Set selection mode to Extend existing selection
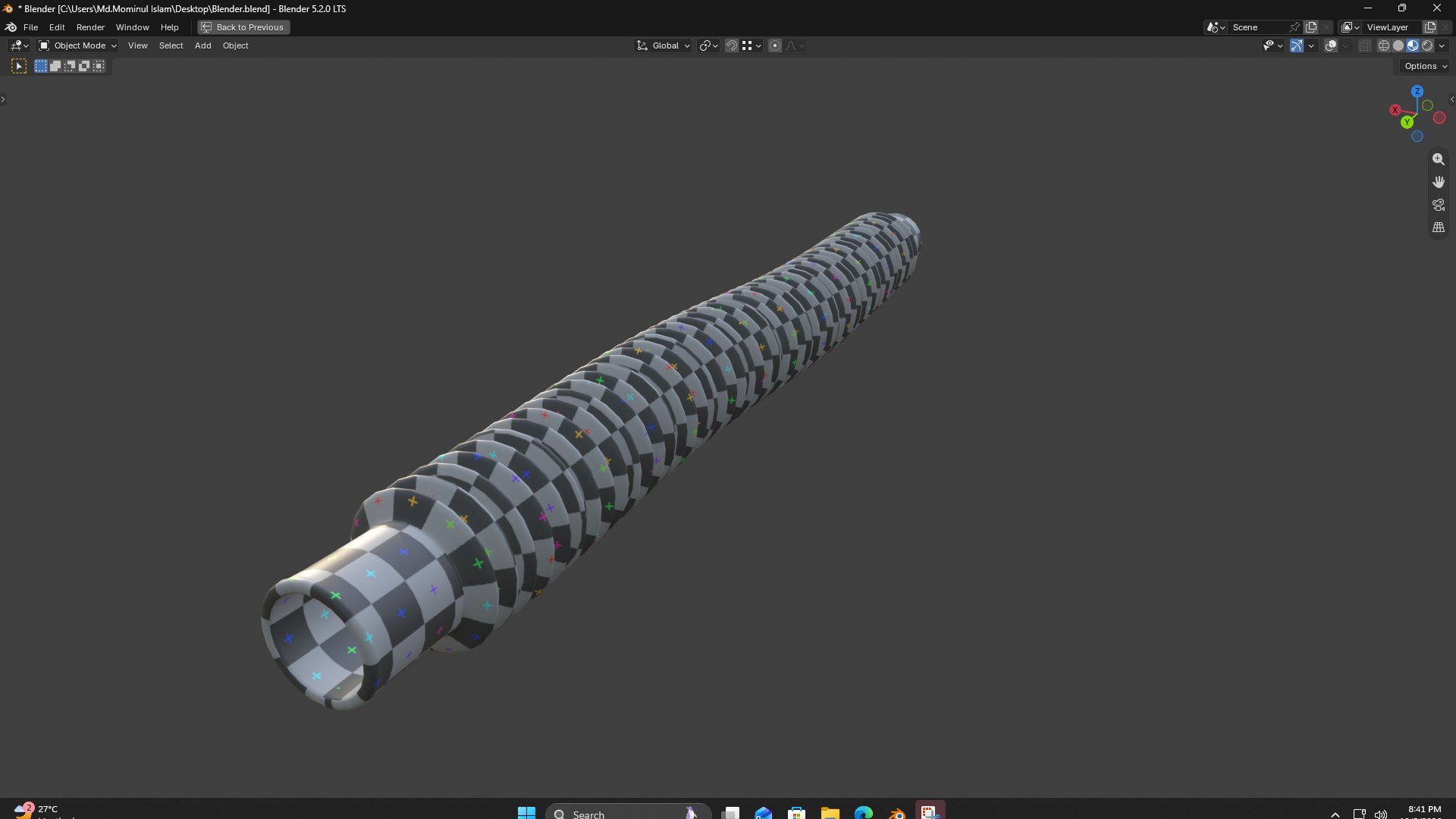1456x819 pixels. pos(55,67)
